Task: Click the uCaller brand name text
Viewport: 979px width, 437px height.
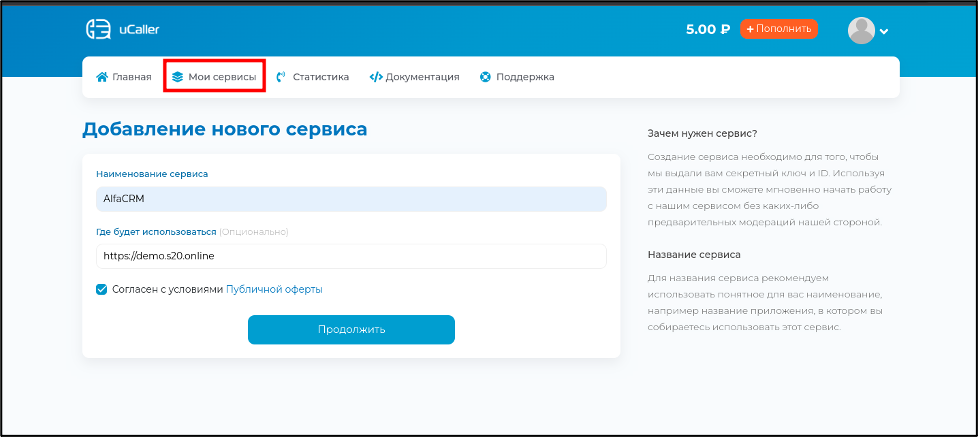Action: click(x=139, y=29)
